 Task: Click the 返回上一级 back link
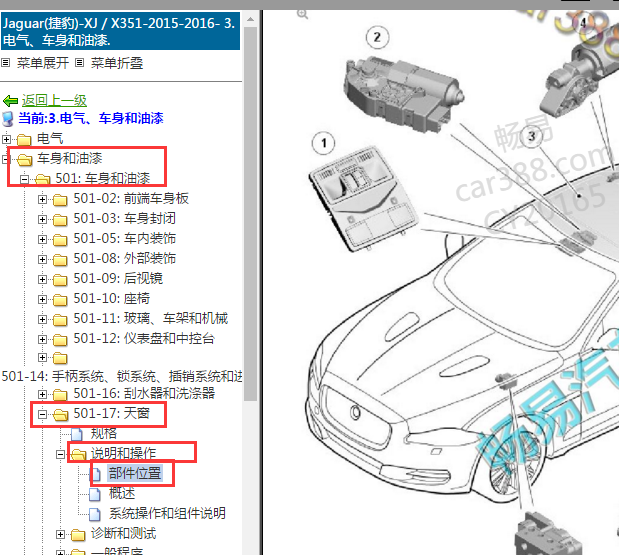click(54, 100)
